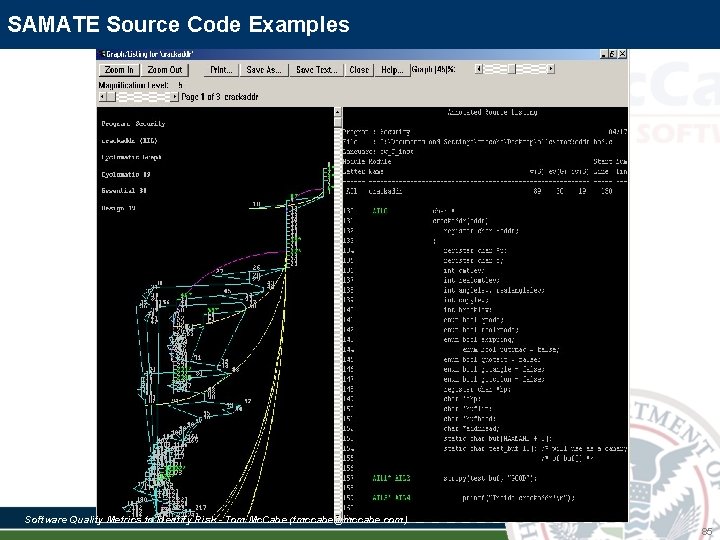Click the graph pane vertical scrollbar thumb
Viewport: 720px width, 540px height.
point(338,122)
